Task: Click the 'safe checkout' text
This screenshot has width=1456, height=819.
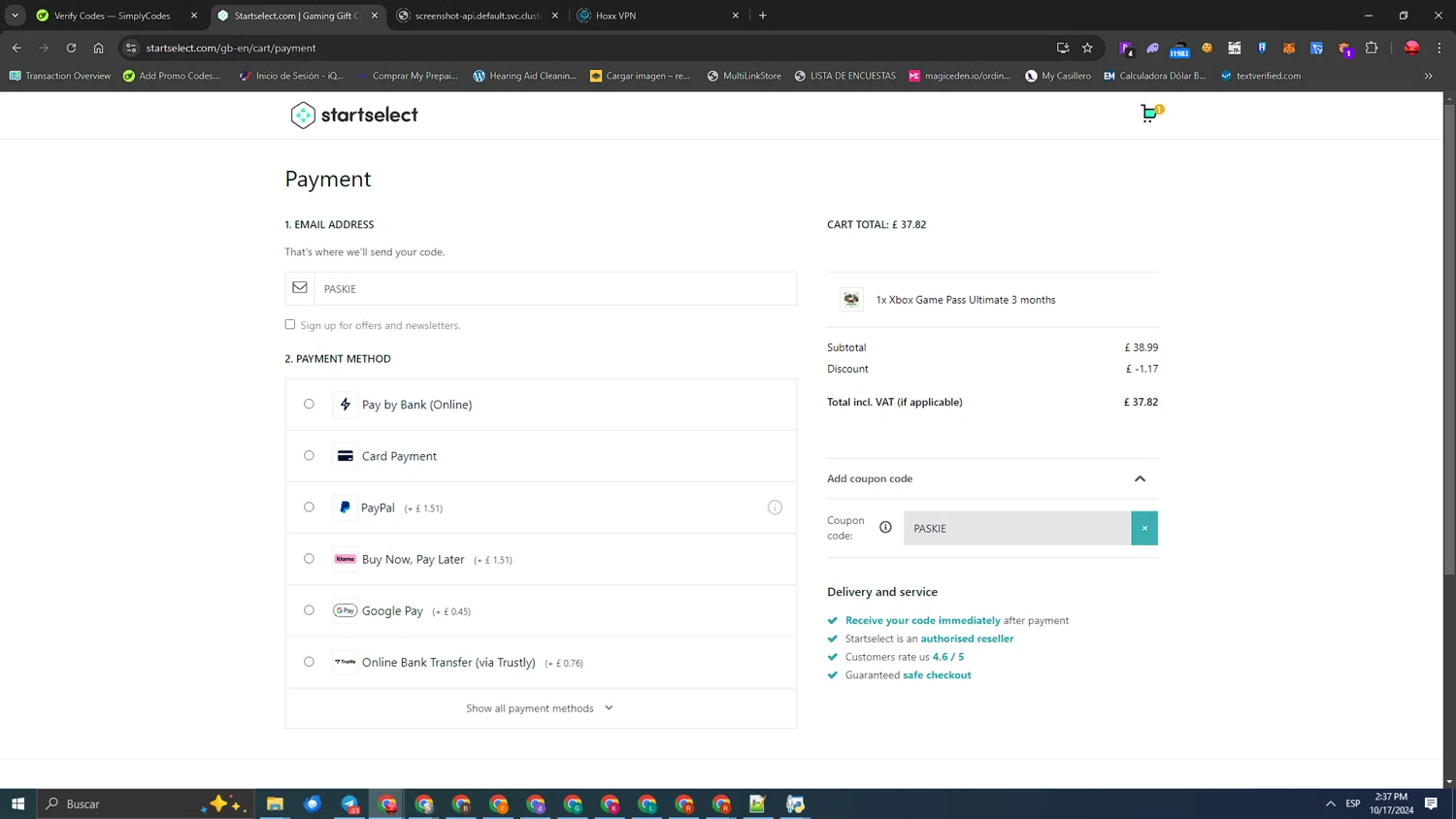Action: 937,675
